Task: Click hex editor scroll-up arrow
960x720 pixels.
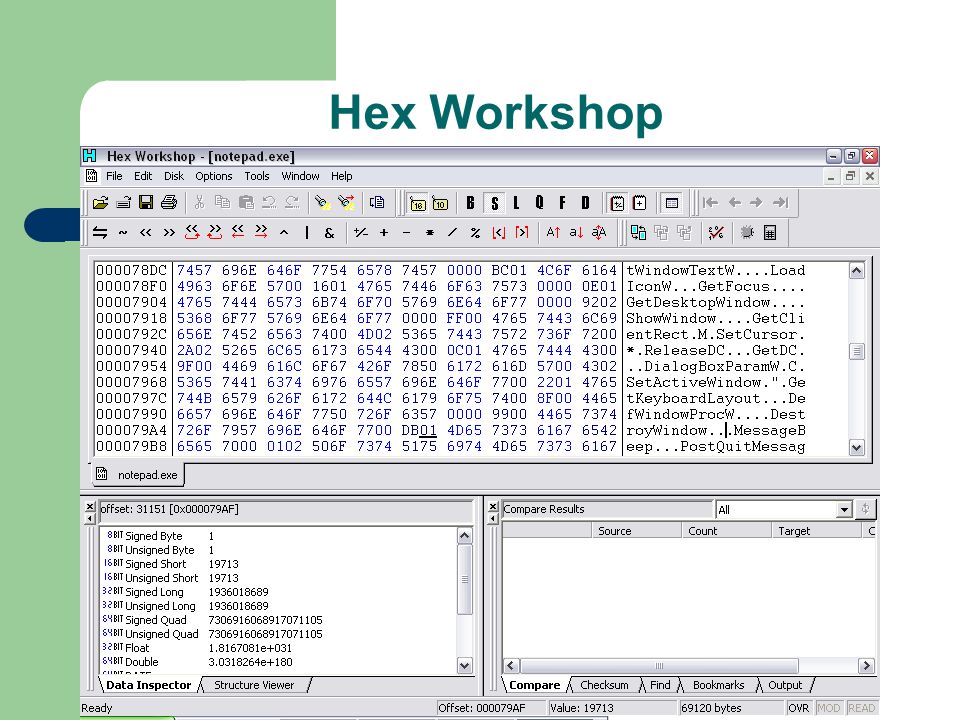Action: (x=857, y=271)
